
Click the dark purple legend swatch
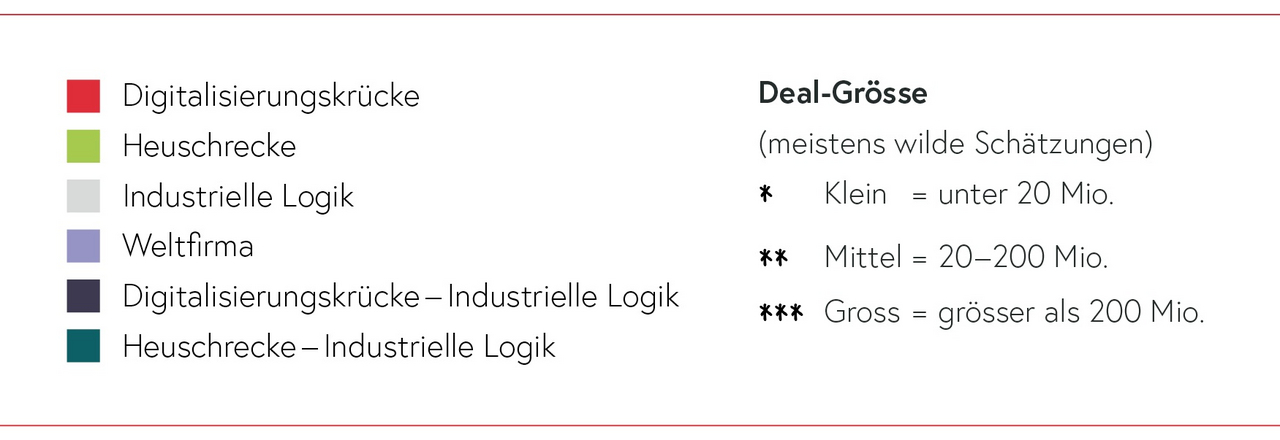tap(84, 296)
